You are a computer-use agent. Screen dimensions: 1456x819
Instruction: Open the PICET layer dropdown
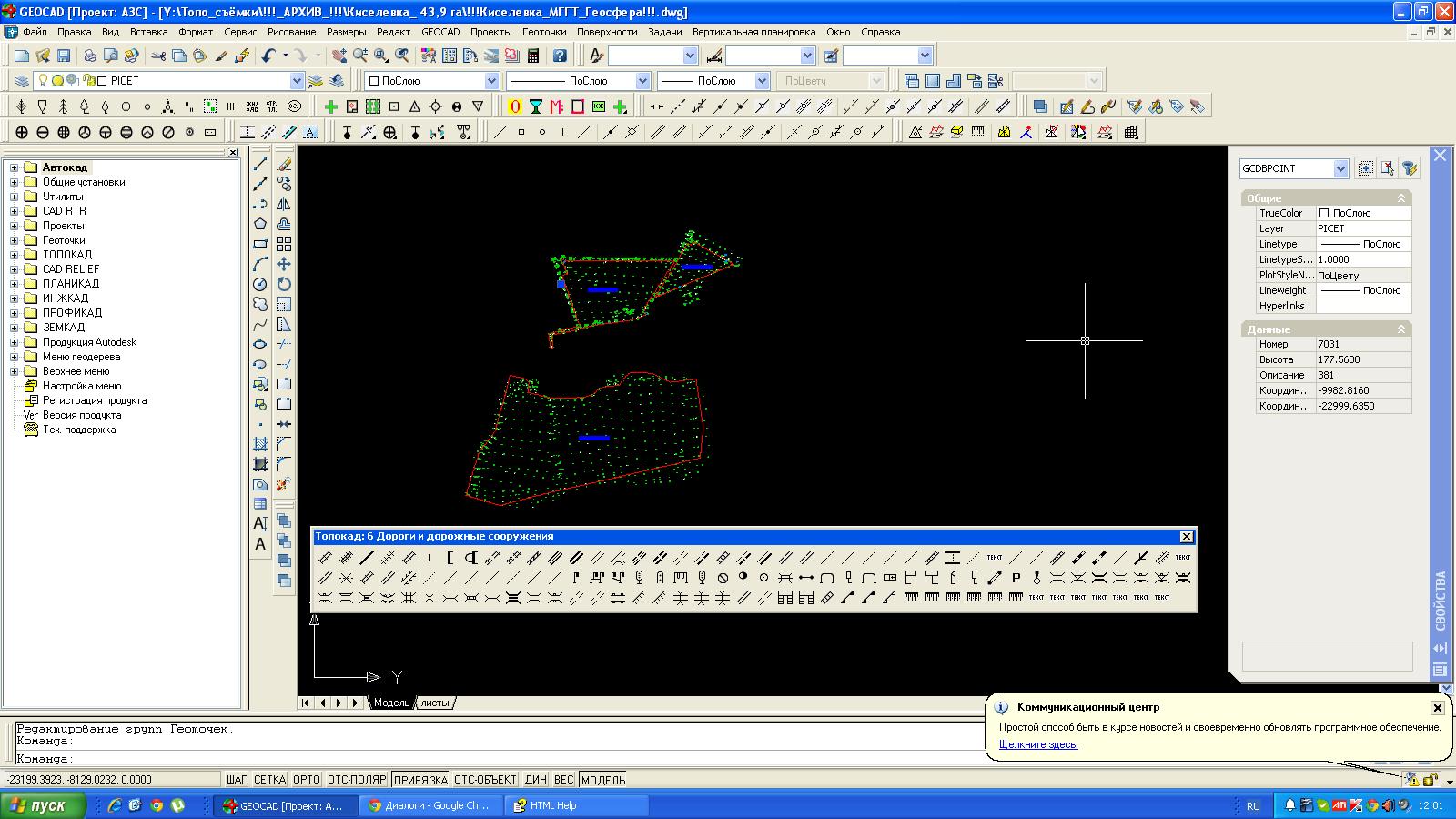coord(296,81)
